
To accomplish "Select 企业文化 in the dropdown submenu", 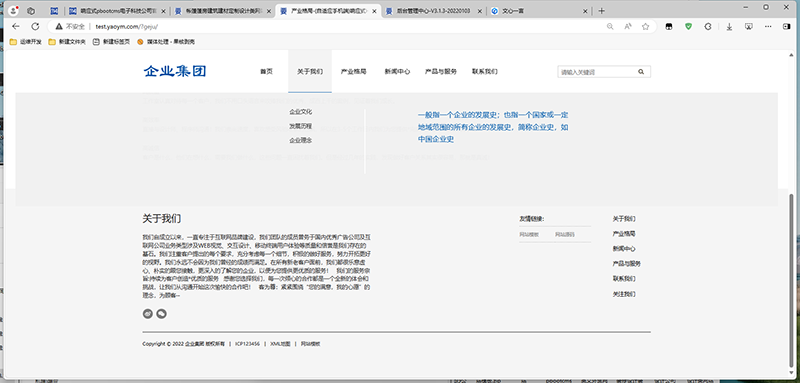I will pos(301,112).
